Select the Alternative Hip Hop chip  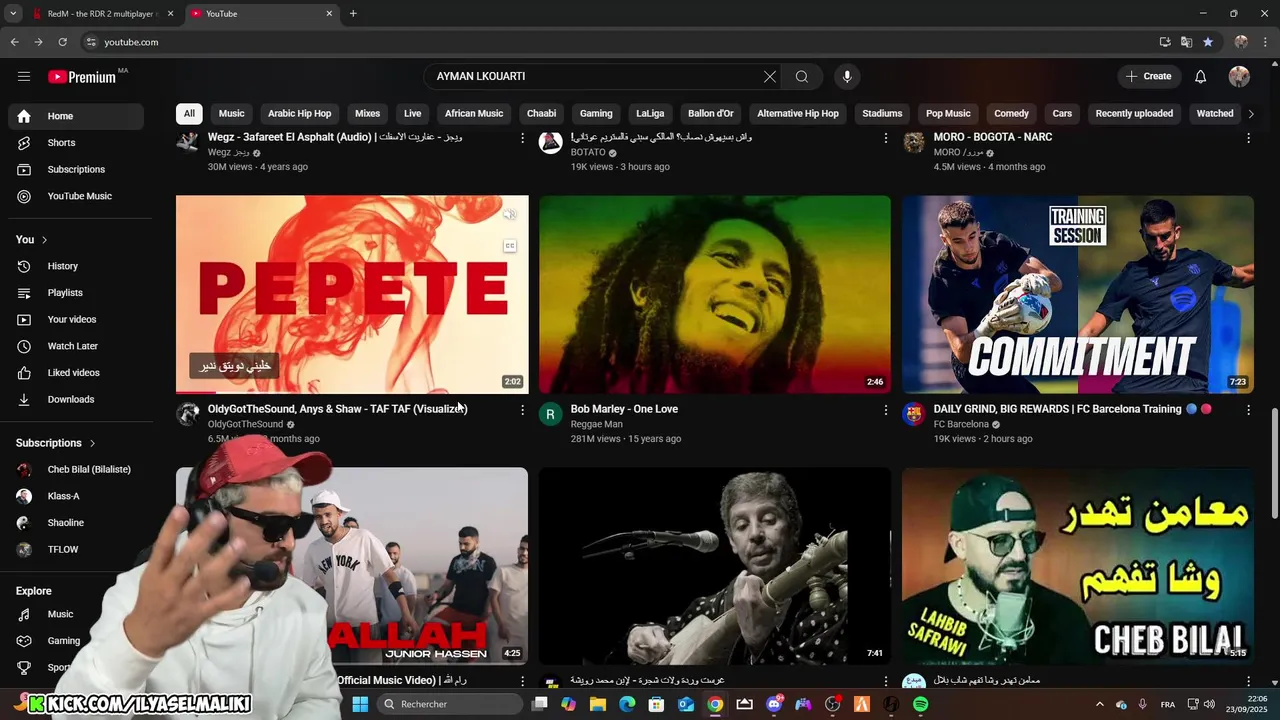click(798, 113)
